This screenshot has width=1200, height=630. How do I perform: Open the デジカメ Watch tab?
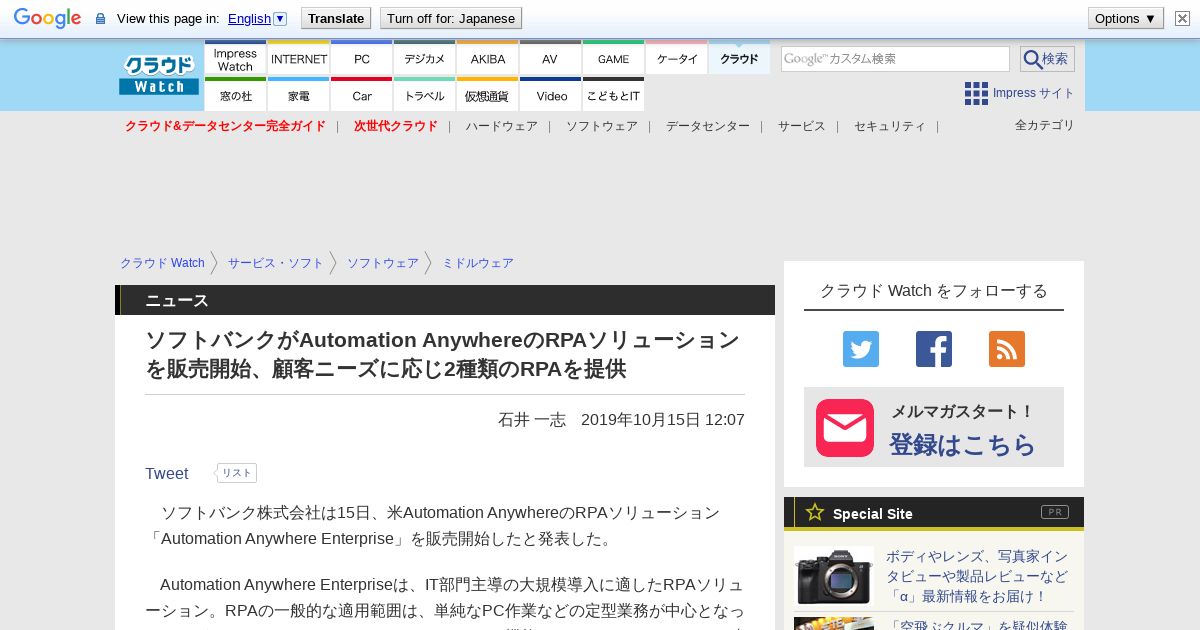point(425,59)
